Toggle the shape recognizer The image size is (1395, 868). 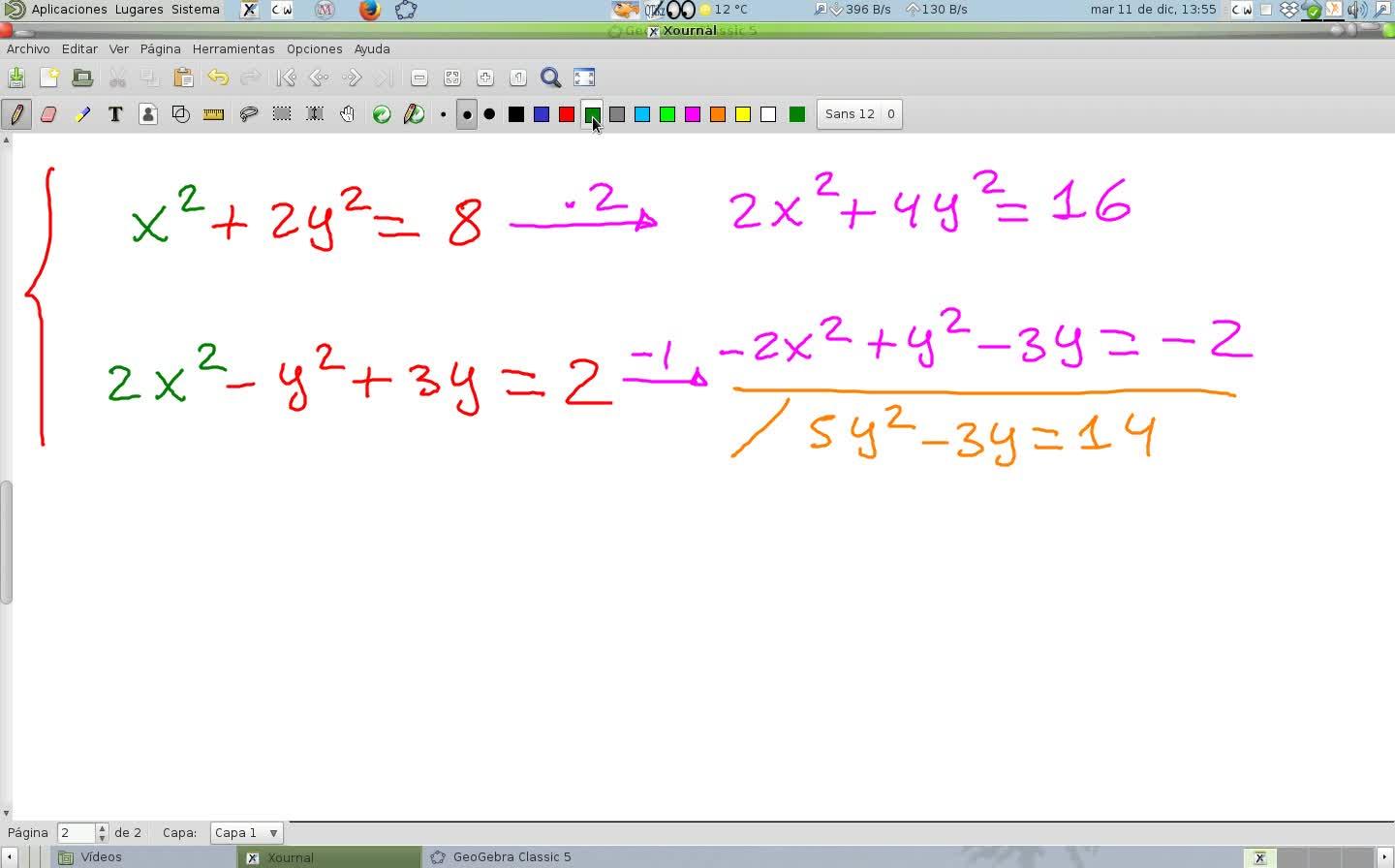[x=181, y=114]
